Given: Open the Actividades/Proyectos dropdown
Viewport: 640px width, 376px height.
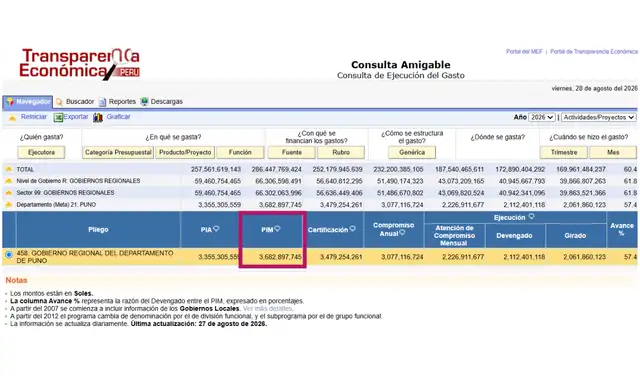Looking at the screenshot, I should (598, 118).
